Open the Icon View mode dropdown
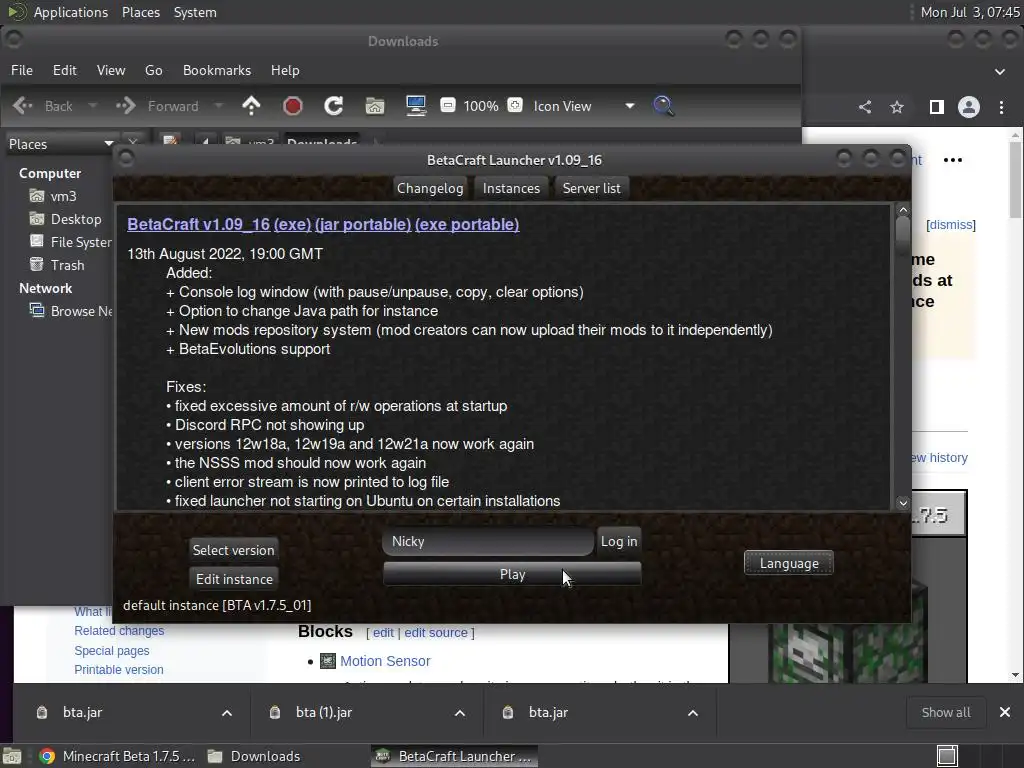 (584, 106)
